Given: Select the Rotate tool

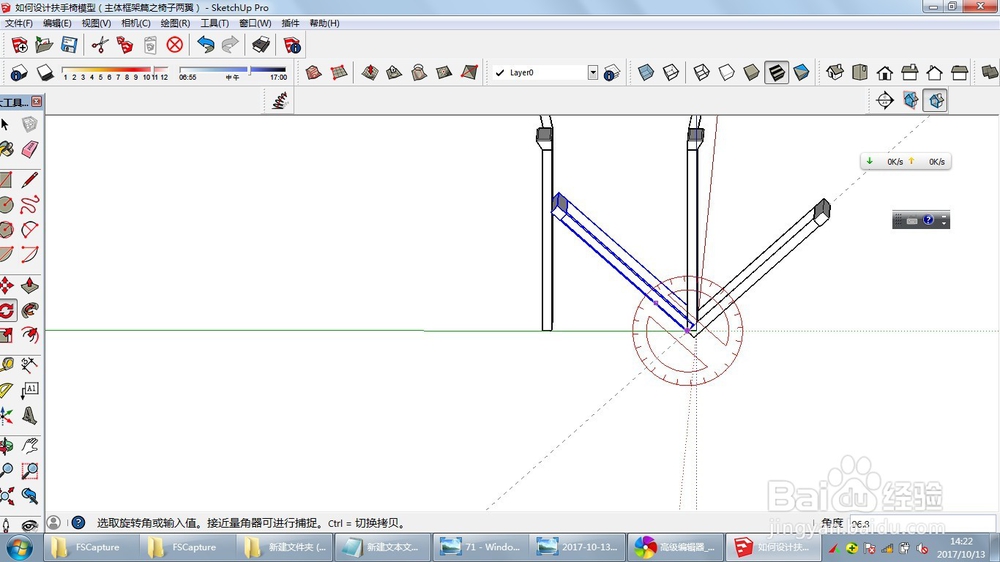Looking at the screenshot, I should [x=7, y=310].
